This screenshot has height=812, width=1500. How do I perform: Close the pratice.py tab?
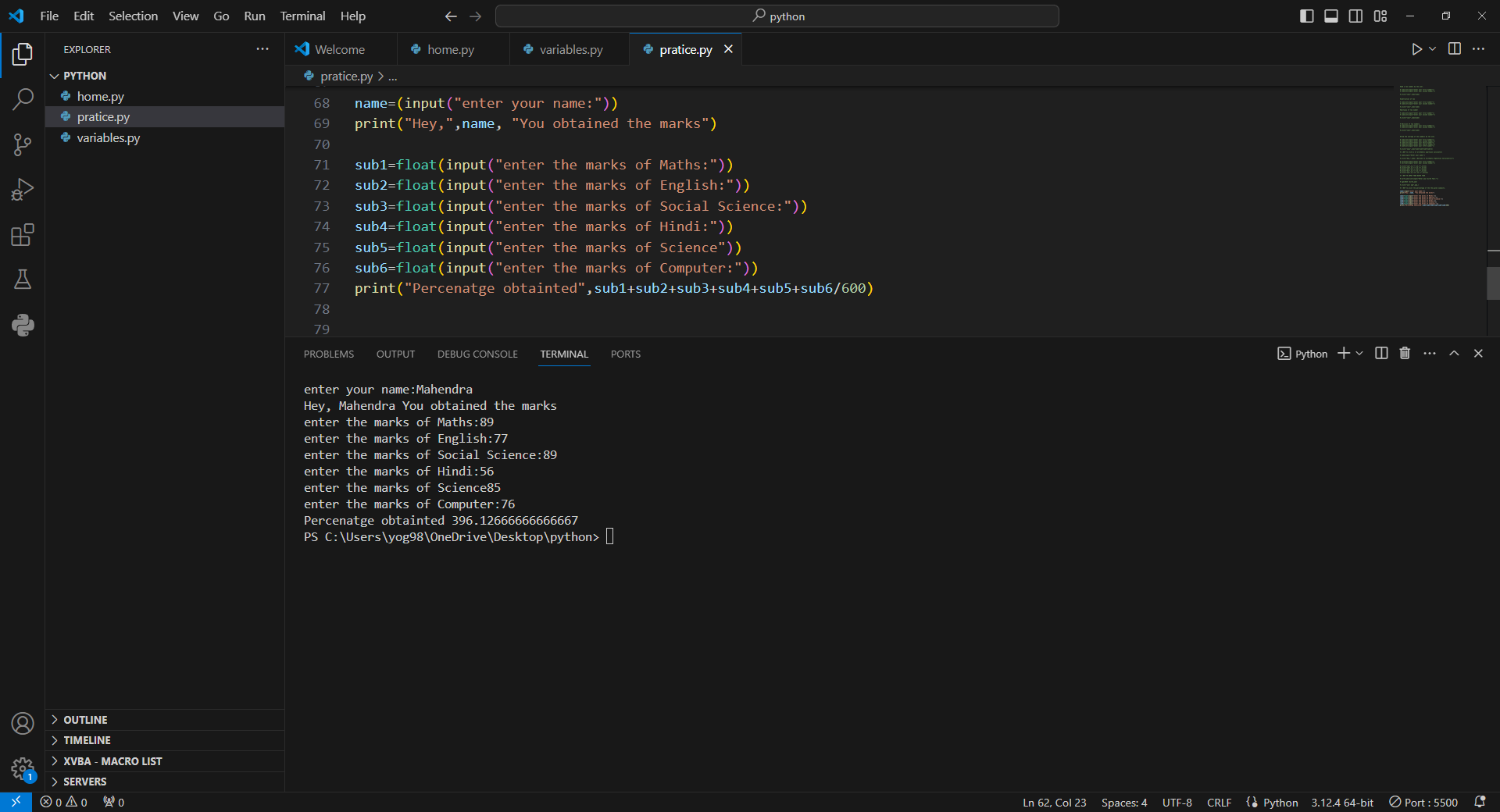728,49
